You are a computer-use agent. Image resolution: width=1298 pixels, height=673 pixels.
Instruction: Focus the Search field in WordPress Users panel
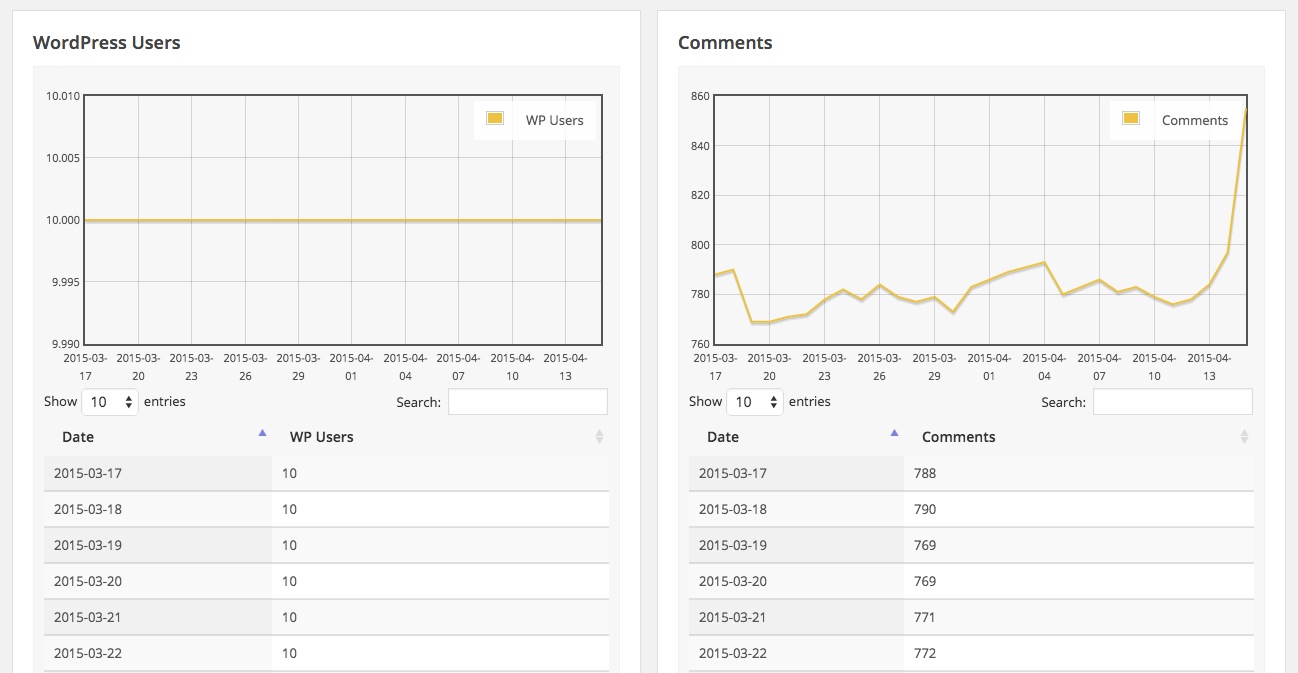(x=528, y=402)
